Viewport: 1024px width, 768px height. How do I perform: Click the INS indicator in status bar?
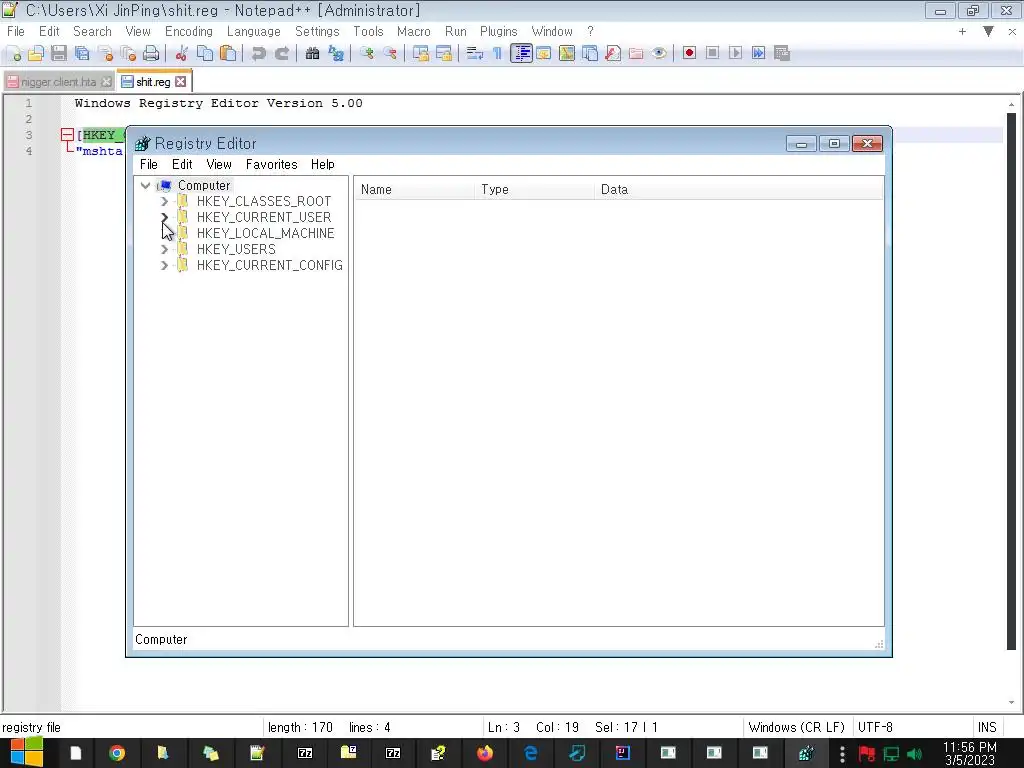pyautogui.click(x=987, y=727)
